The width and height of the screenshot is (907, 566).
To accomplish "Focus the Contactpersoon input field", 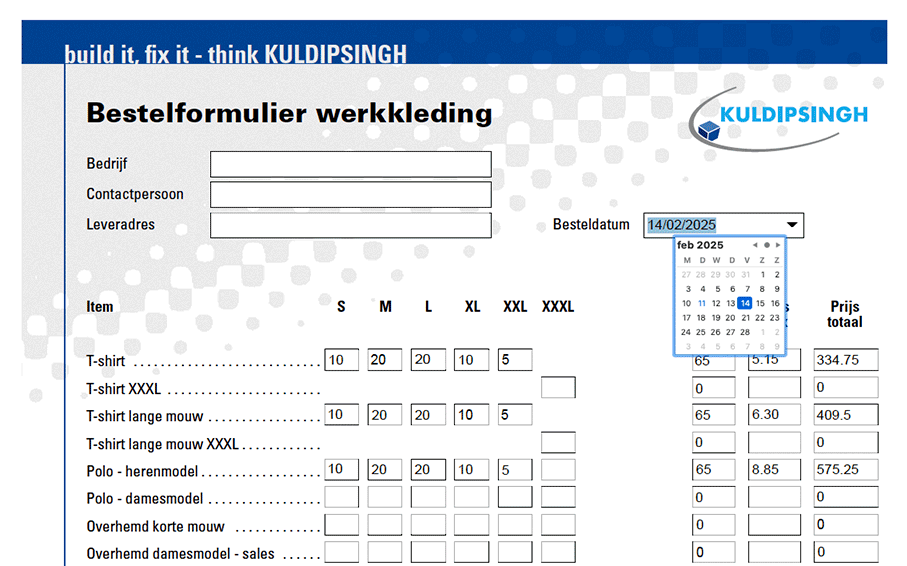I will [350, 195].
